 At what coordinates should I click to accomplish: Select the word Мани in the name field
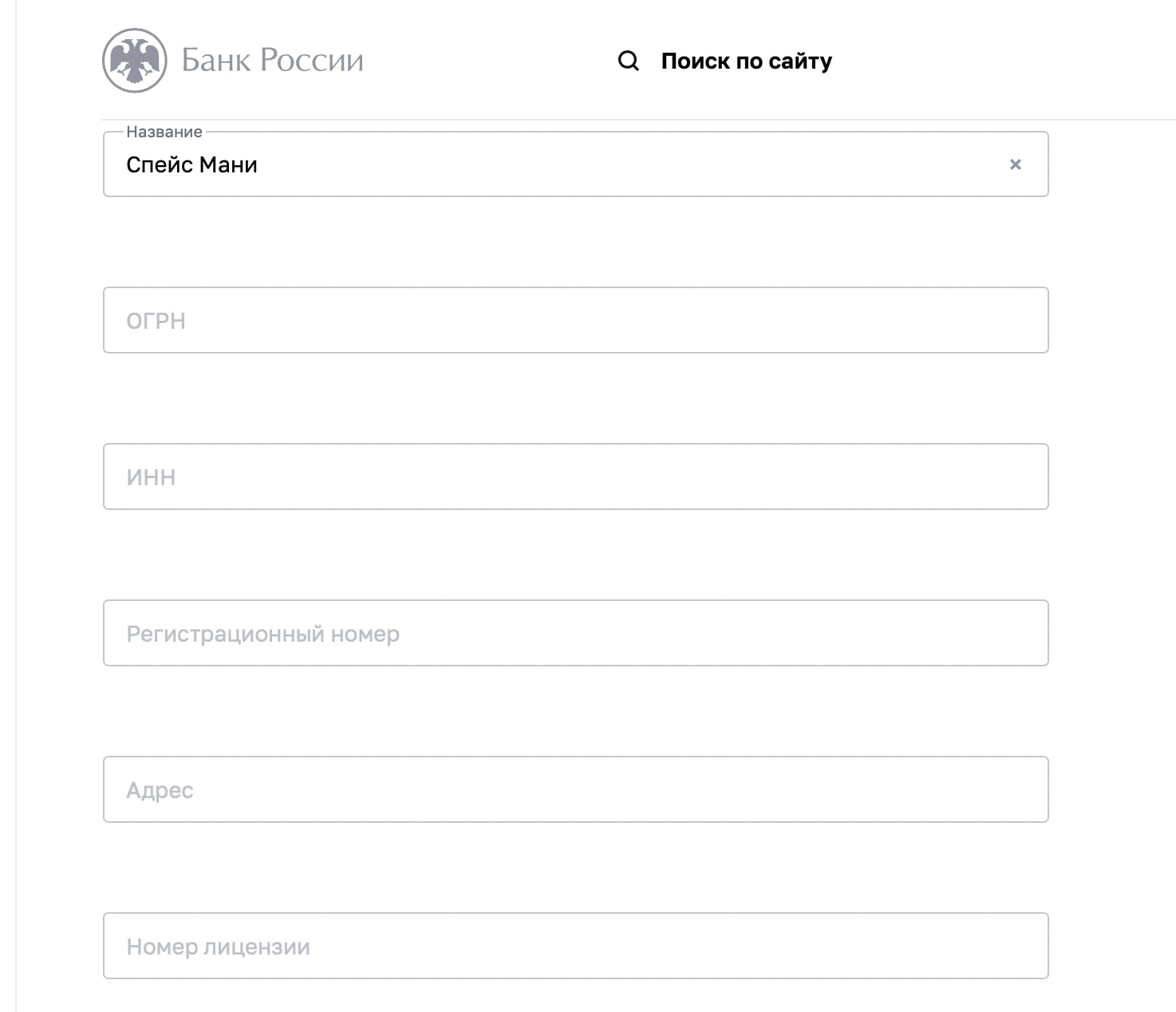point(229,164)
